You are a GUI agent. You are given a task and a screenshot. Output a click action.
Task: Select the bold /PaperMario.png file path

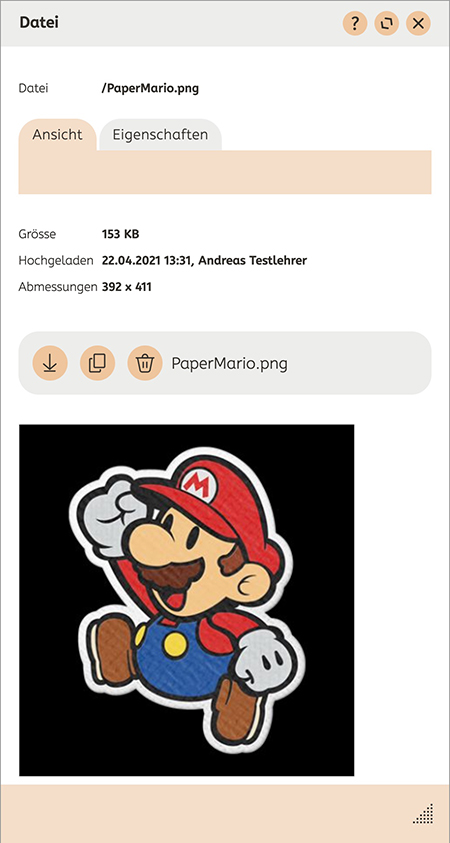150,89
